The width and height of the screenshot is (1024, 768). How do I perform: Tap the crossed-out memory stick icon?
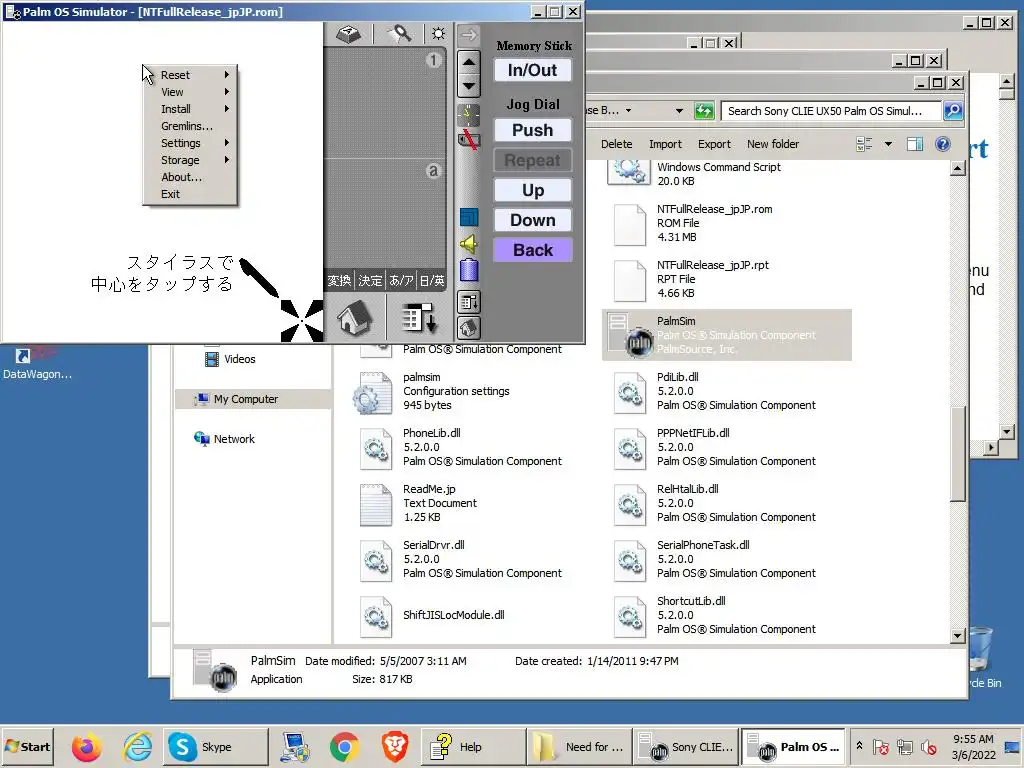[468, 138]
